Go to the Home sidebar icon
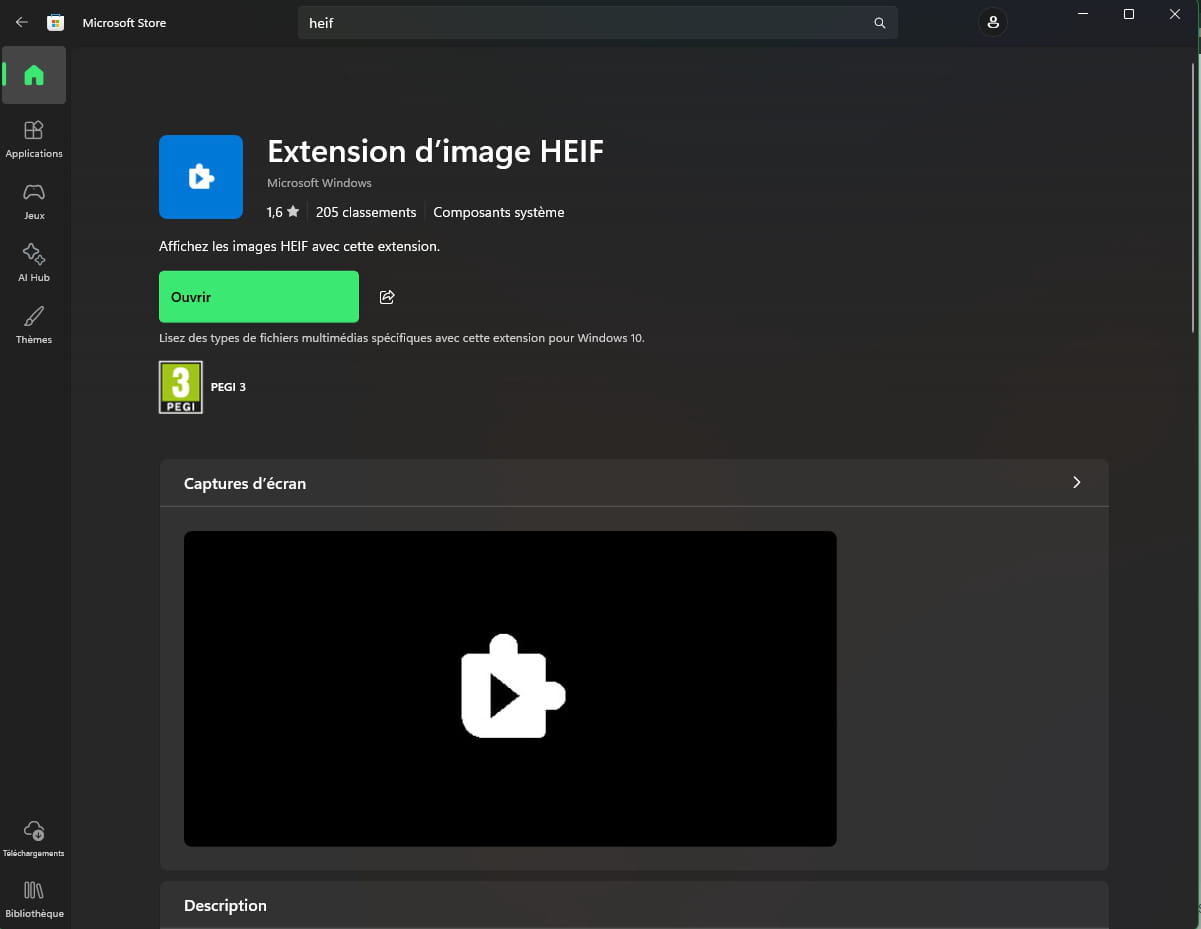1201x929 pixels. point(34,75)
